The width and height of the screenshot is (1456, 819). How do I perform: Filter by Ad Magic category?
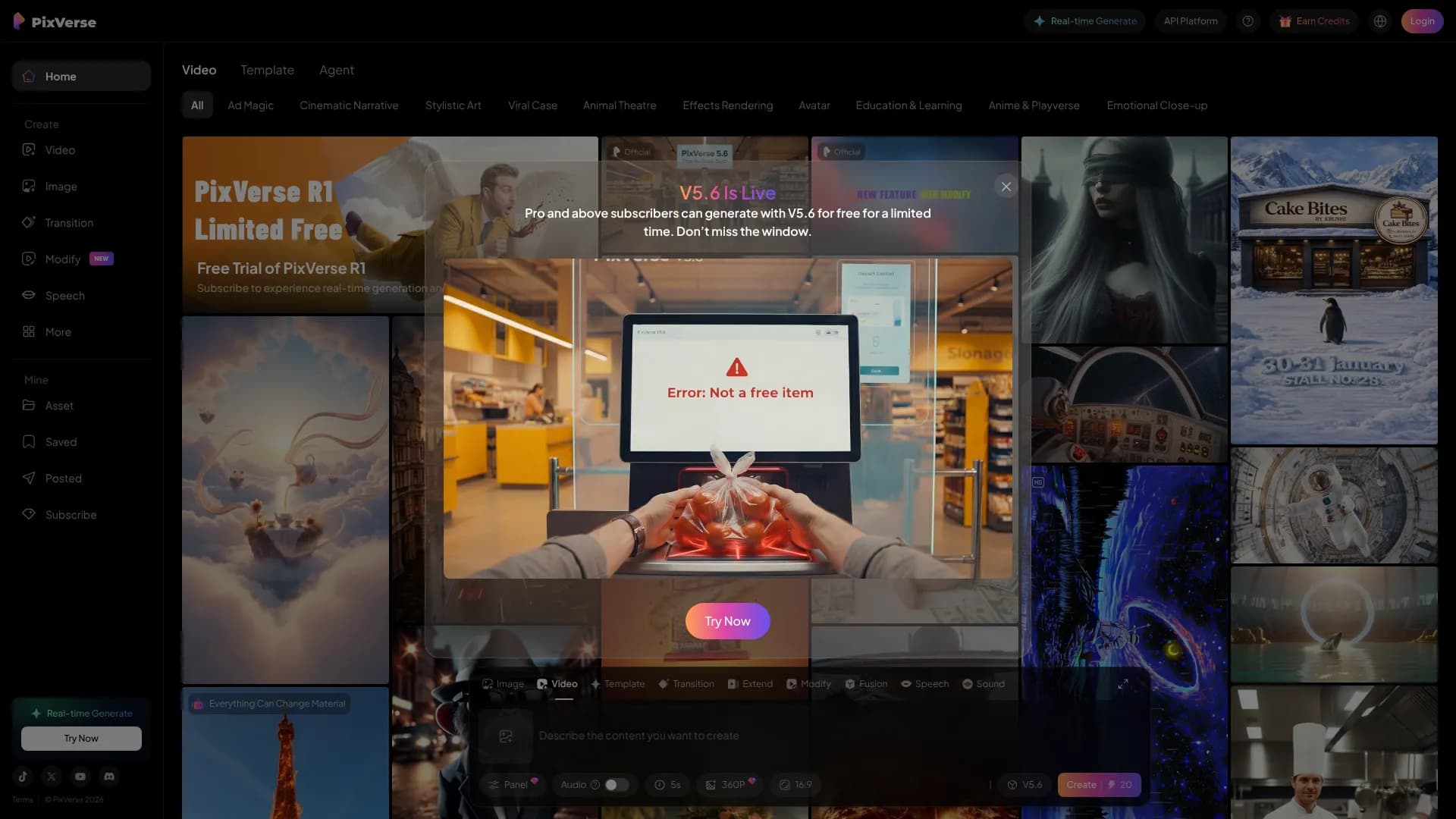tap(250, 105)
